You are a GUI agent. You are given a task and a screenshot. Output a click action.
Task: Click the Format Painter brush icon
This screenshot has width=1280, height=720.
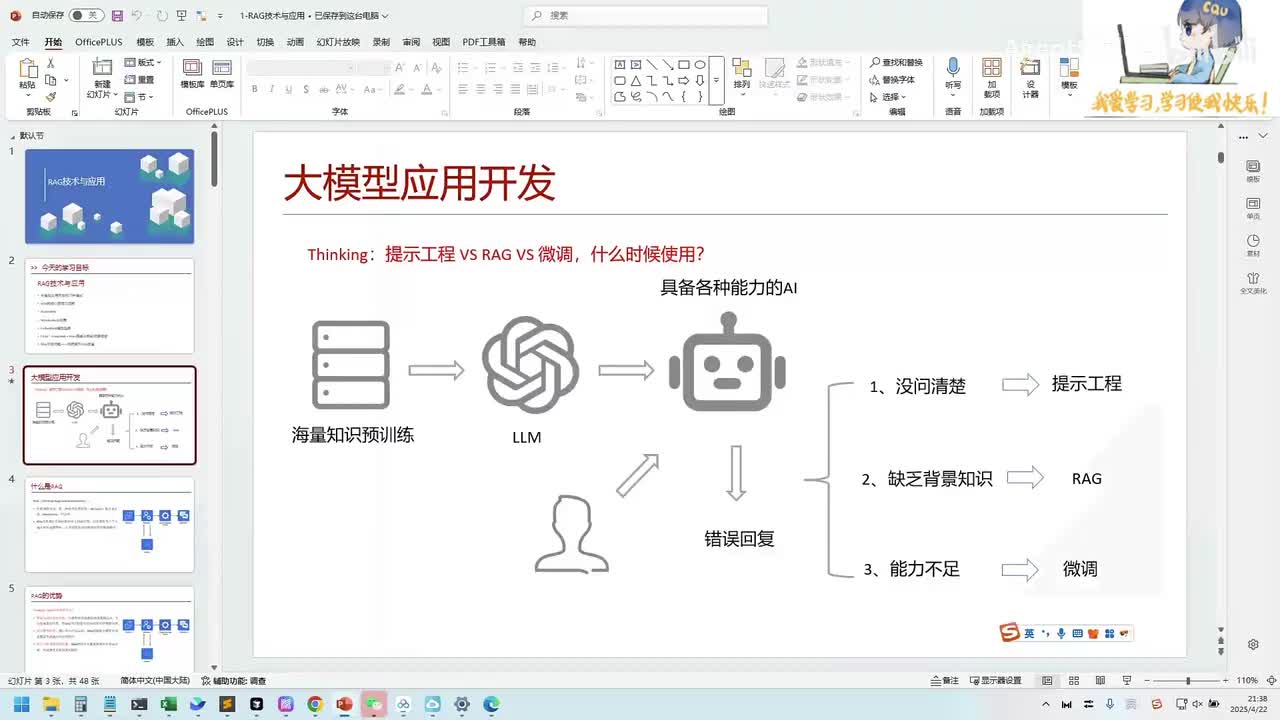51,96
